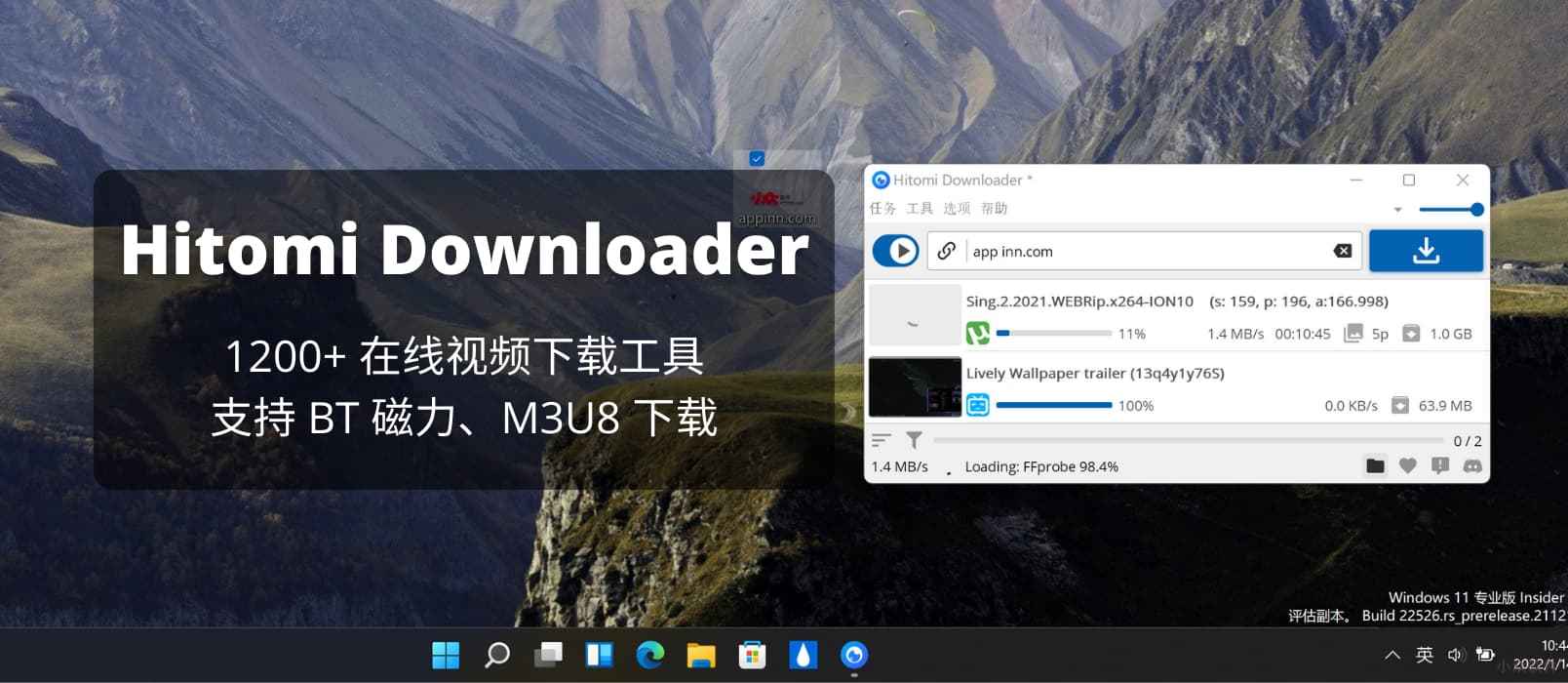Switch the 英 input method indicator
Viewport: 1568px width, 683px height.
1425,655
